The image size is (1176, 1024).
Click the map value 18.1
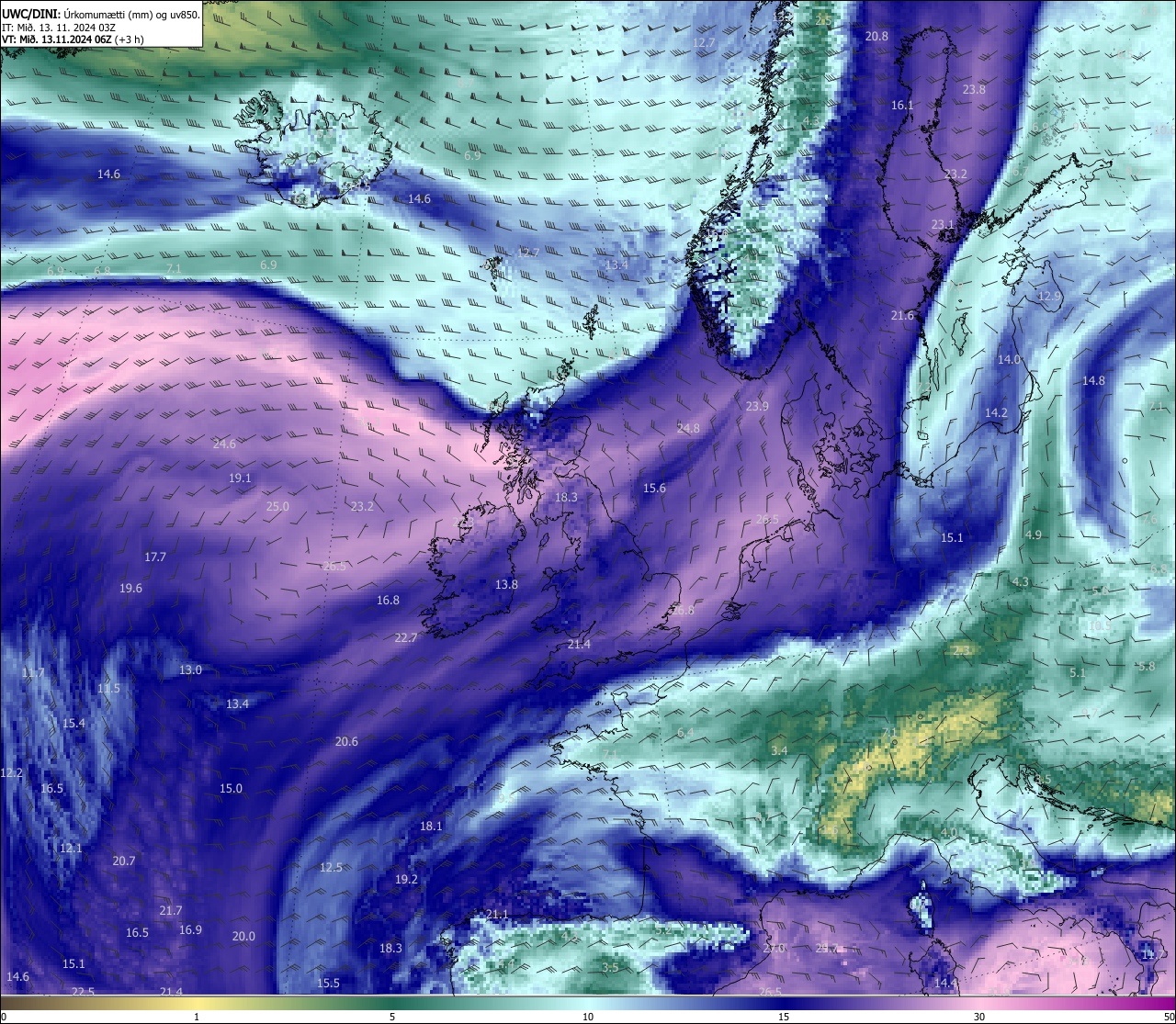[x=431, y=827]
